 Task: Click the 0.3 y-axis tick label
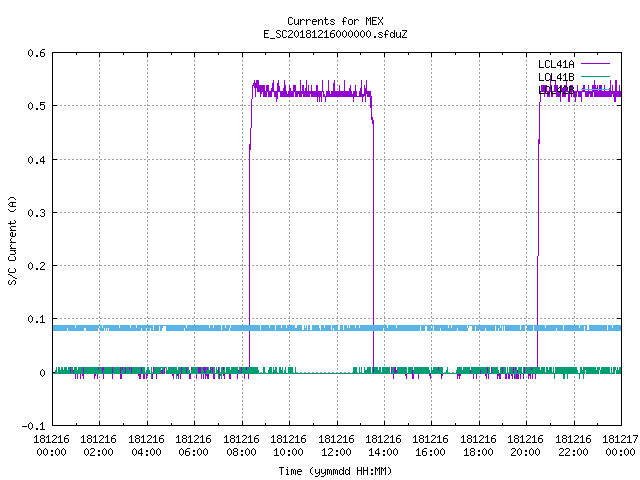point(36,213)
